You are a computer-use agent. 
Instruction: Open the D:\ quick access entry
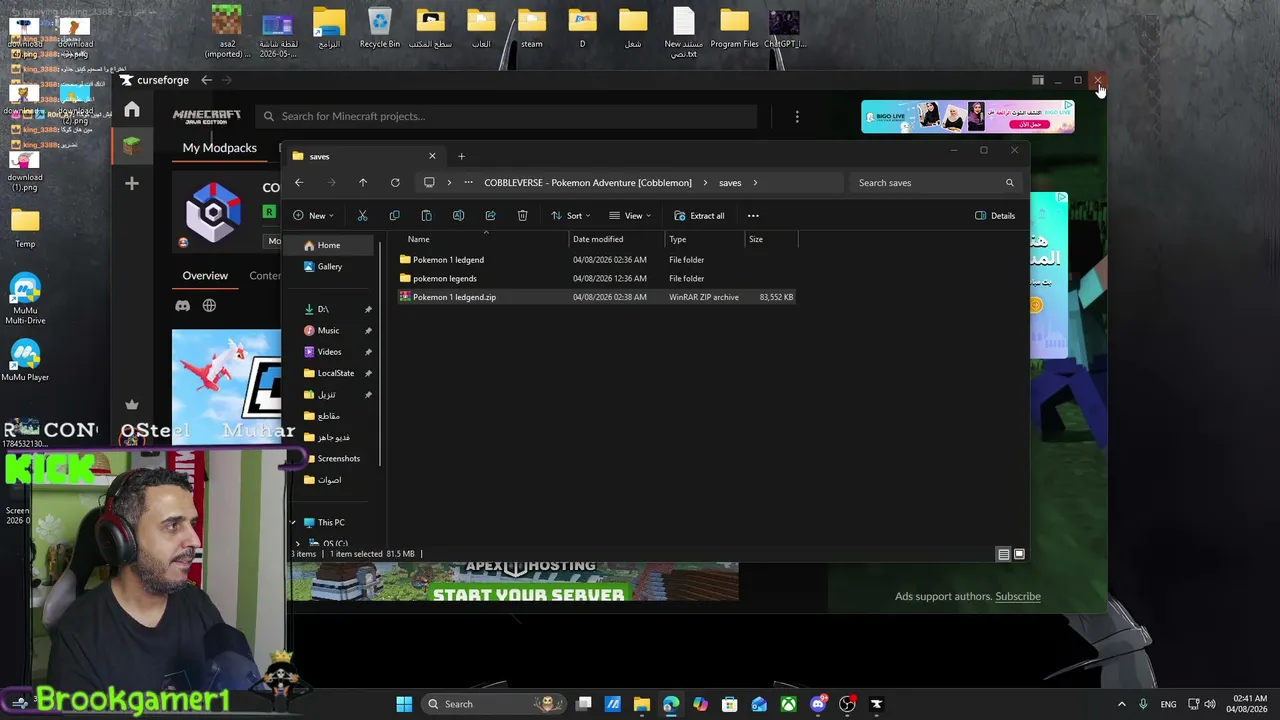pos(323,310)
